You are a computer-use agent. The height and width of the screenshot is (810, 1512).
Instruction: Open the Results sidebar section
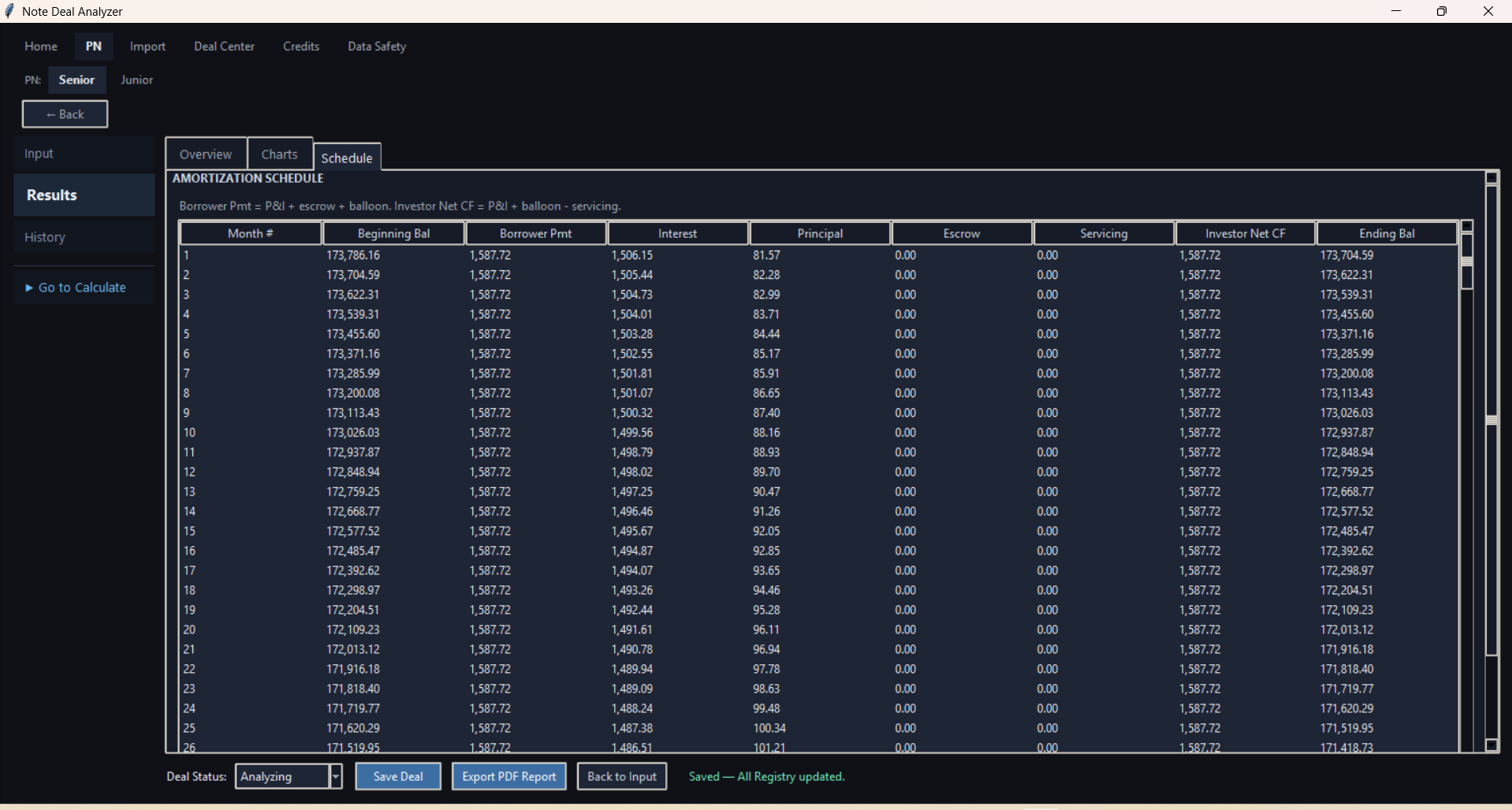(84, 195)
